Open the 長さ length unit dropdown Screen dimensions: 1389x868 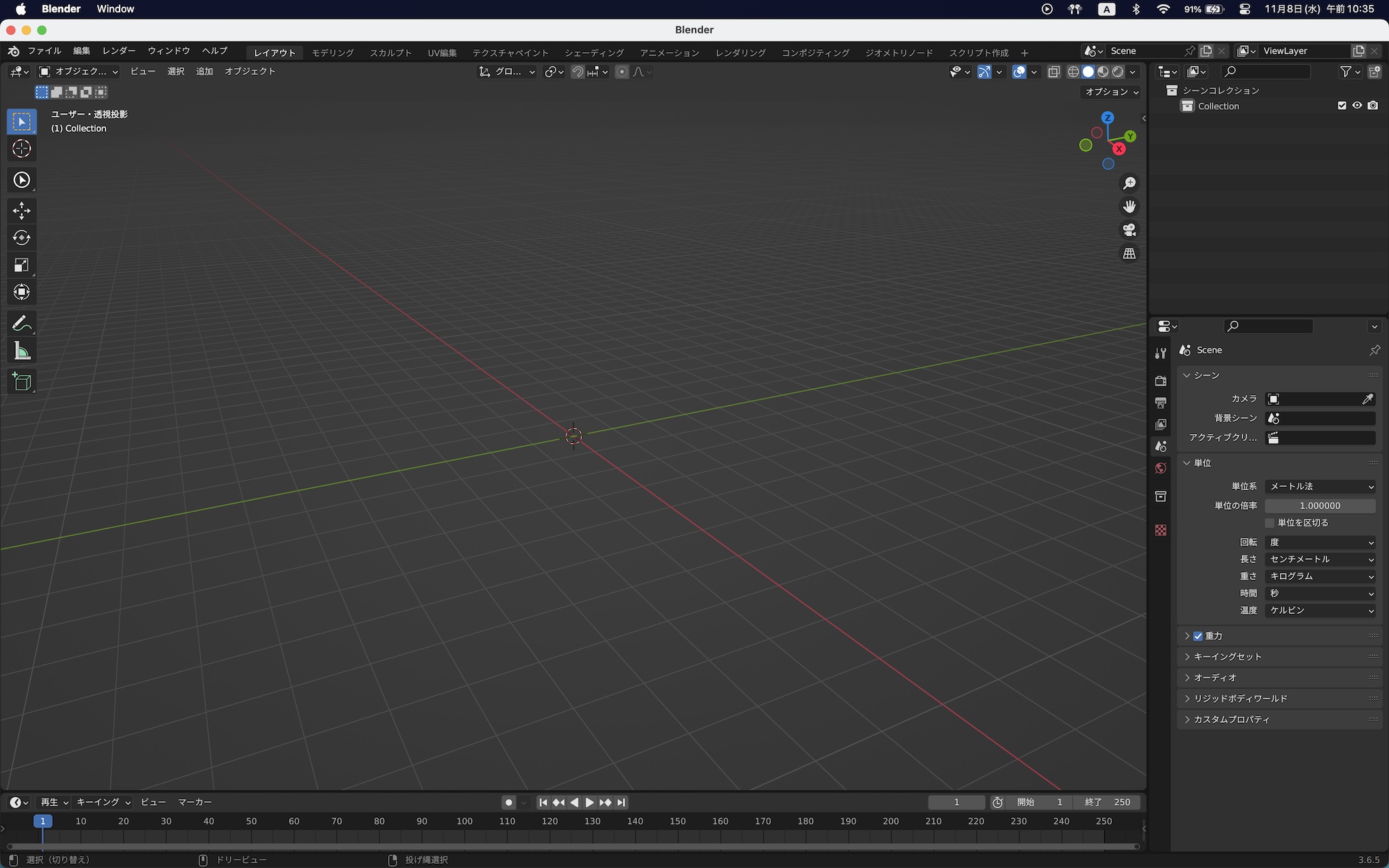point(1320,559)
